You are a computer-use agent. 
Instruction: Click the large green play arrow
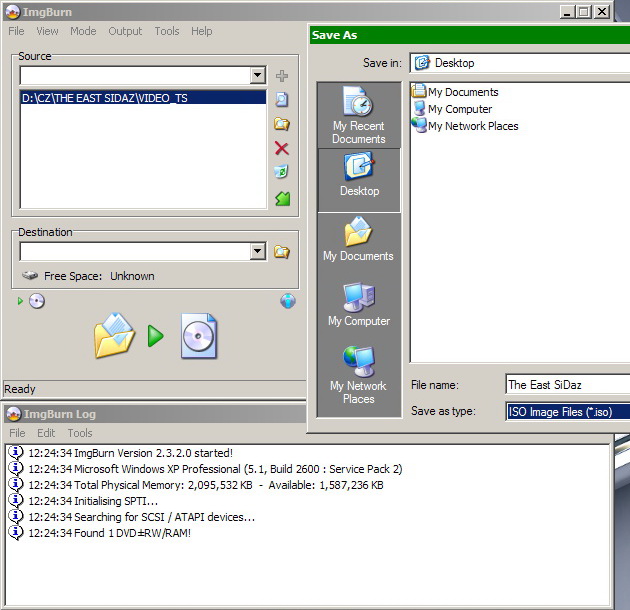point(155,336)
